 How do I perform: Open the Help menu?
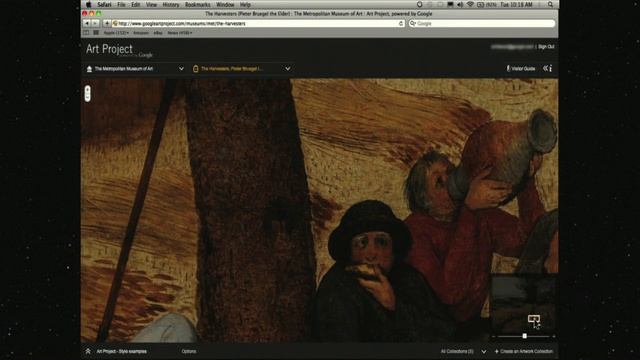[245, 4]
